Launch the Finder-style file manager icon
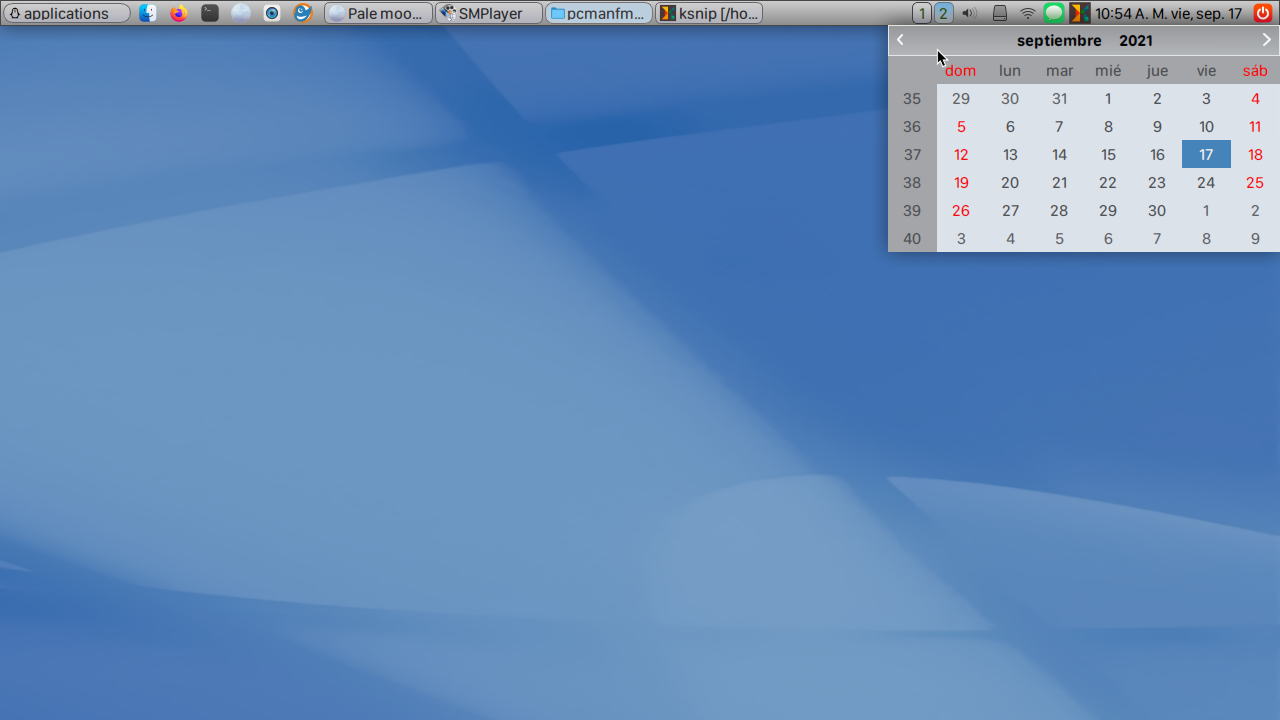 (148, 13)
